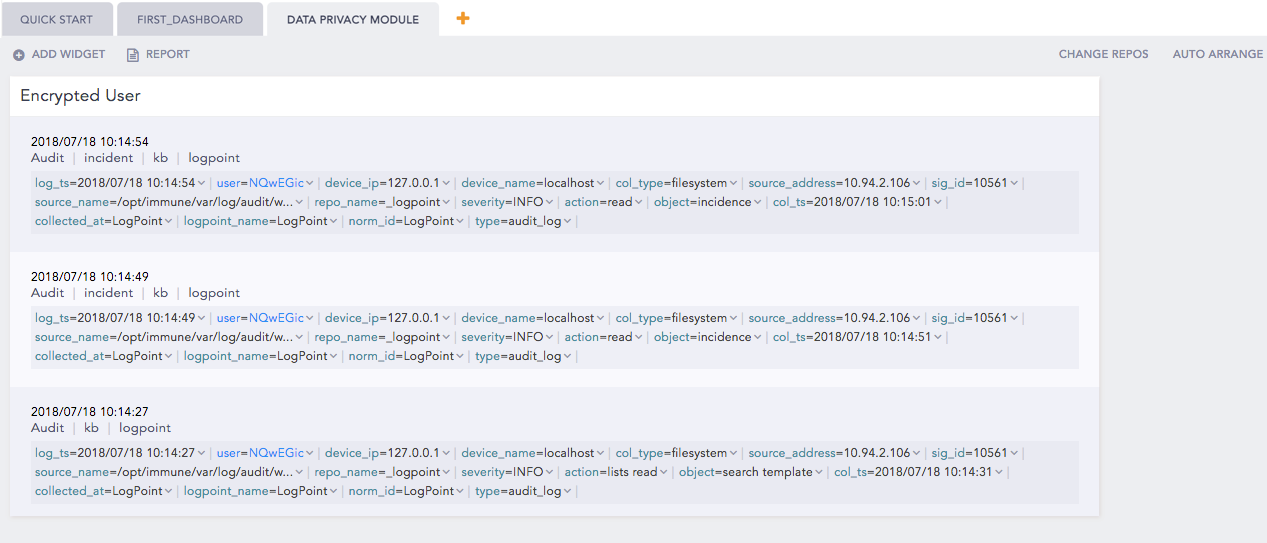The image size is (1267, 543).
Task: Click the logpoint tag in third log entry
Action: coord(145,428)
